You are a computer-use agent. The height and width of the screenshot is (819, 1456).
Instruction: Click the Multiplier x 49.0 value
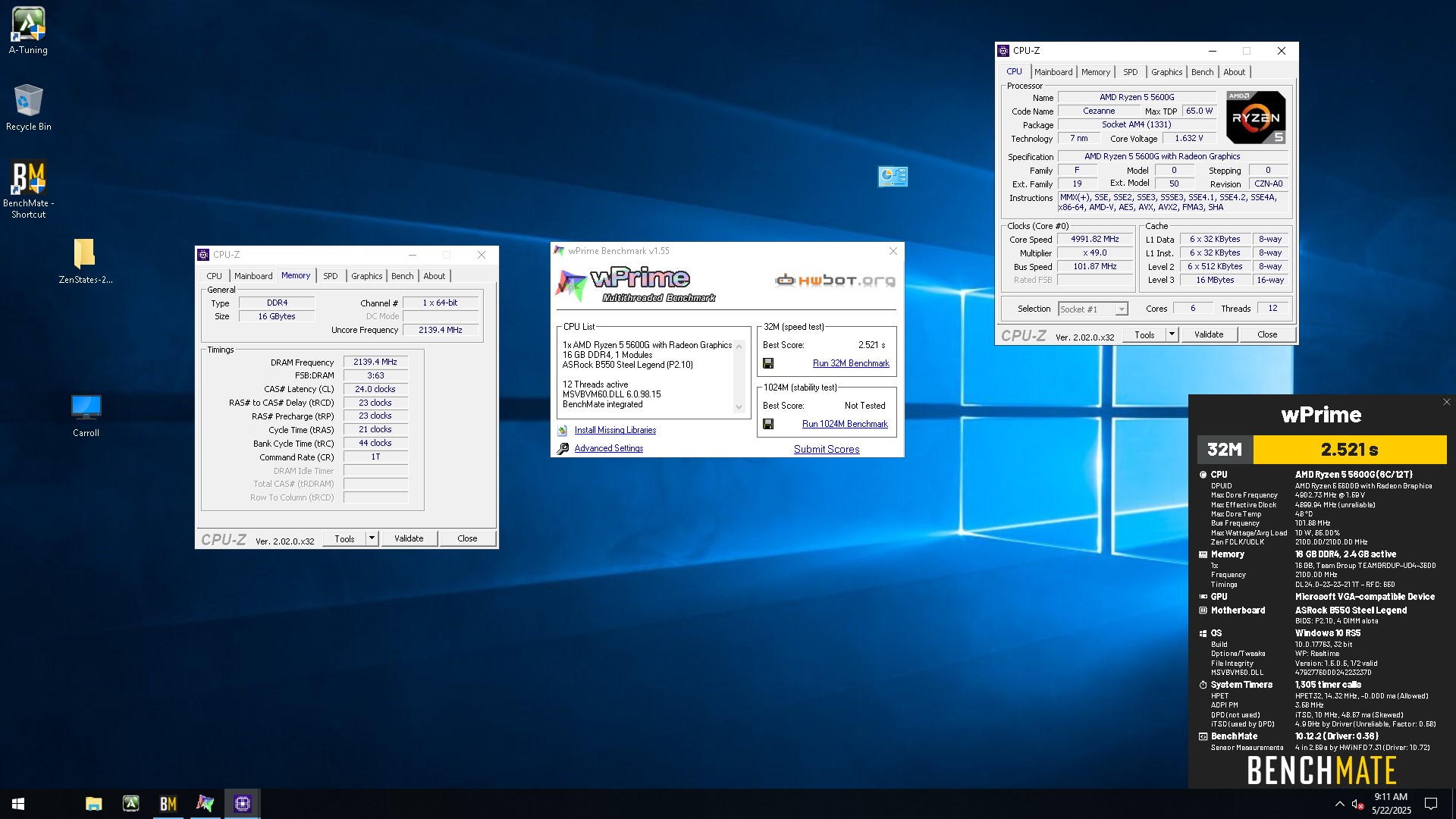(x=1094, y=253)
